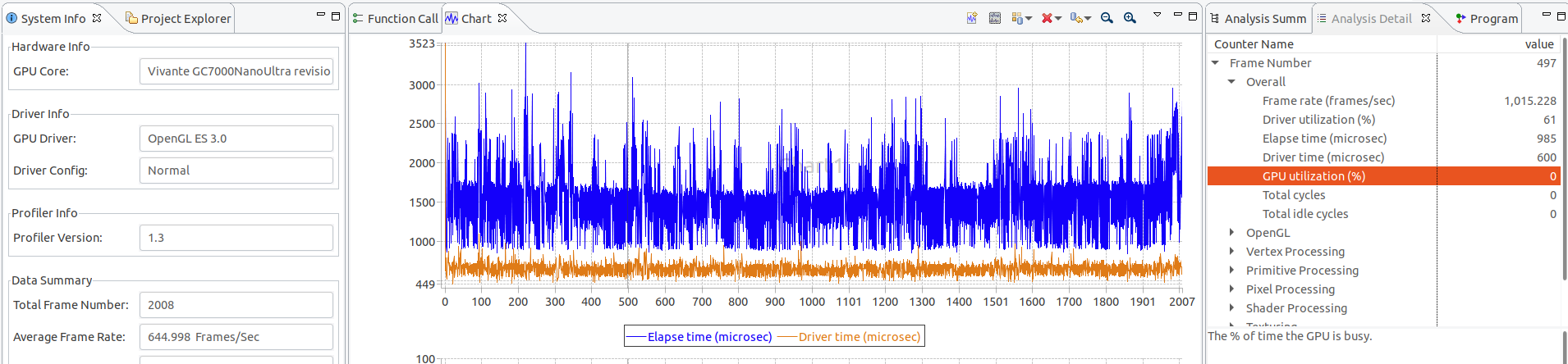Click the Total Frame Number field
The image size is (1568, 364).
(236, 305)
